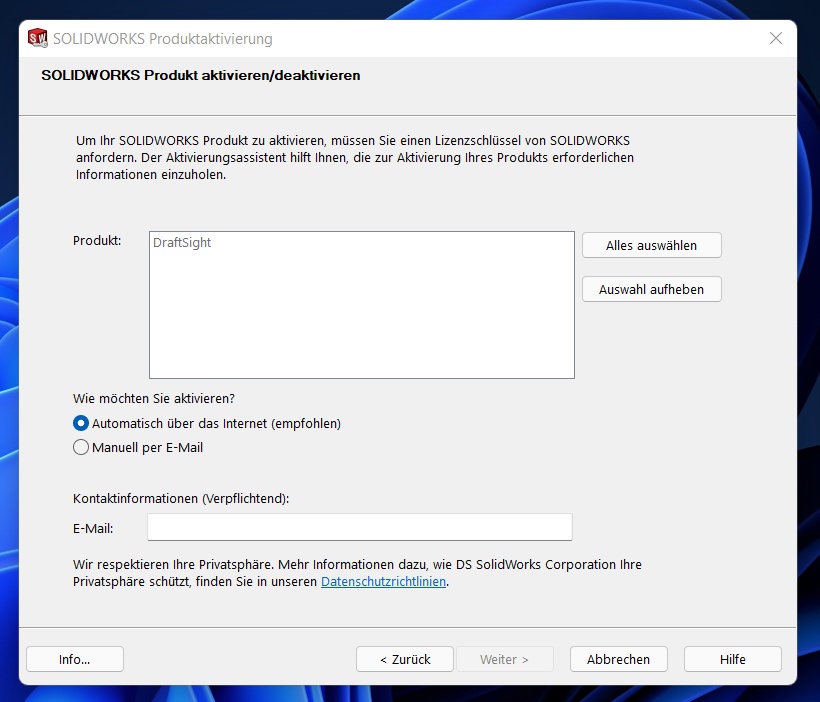Focus the E-Mail input field

pyautogui.click(x=360, y=527)
